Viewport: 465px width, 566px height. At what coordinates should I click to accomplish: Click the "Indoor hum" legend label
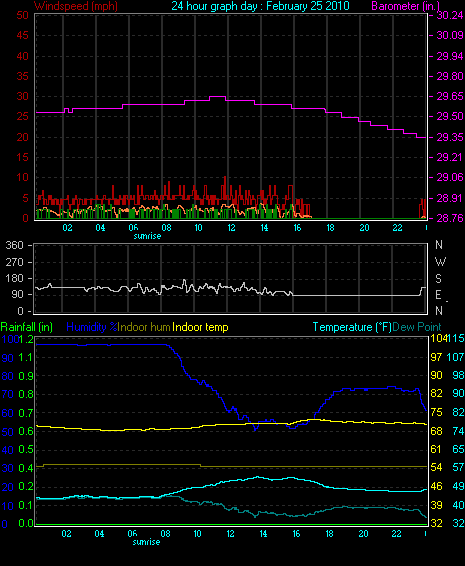(x=144, y=327)
